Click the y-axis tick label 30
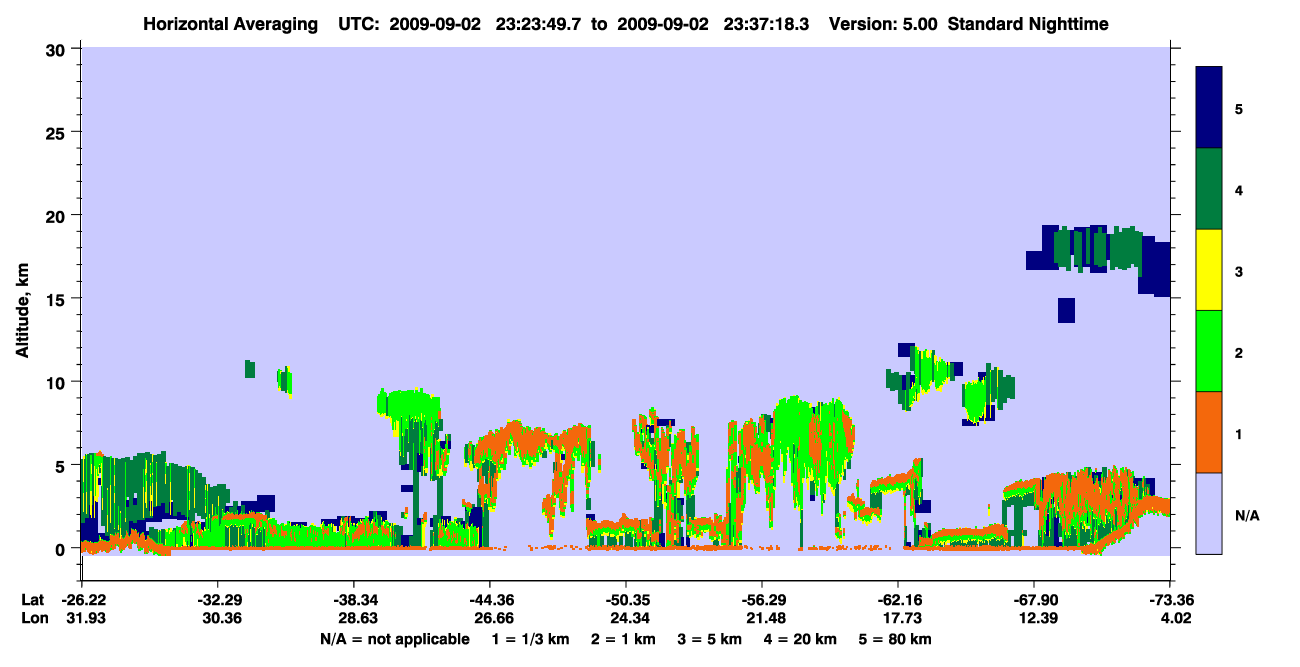Image resolution: width=1300 pixels, height=667 pixels. [x=57, y=49]
